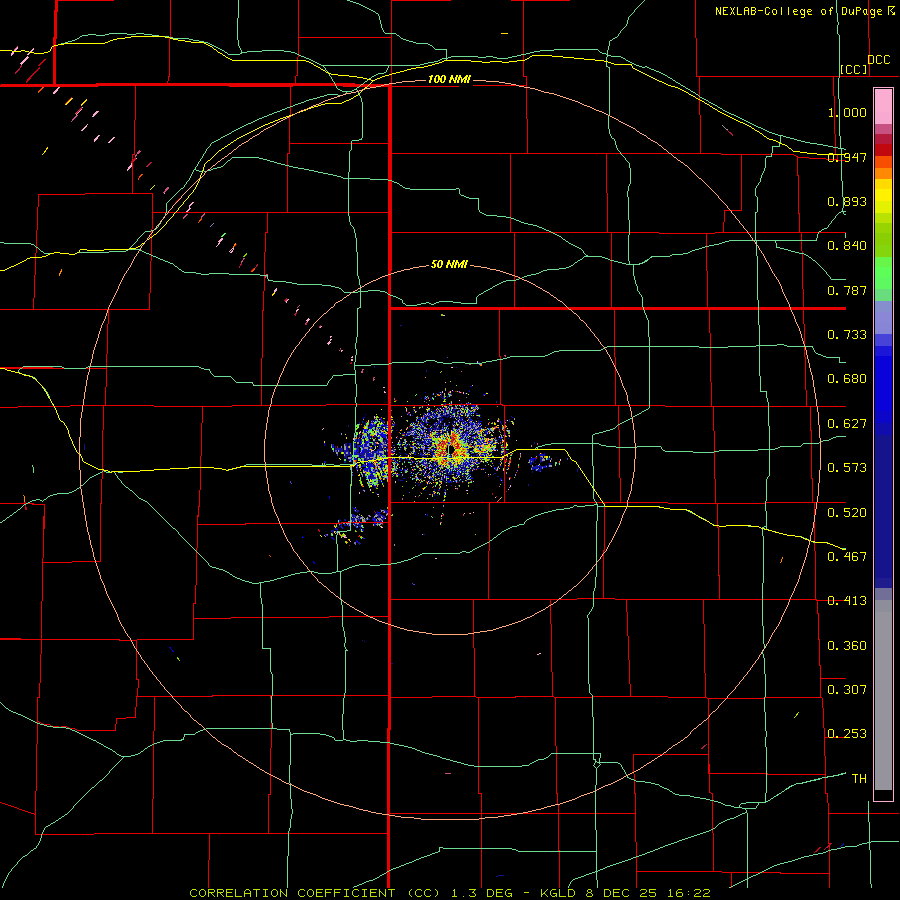Image resolution: width=900 pixels, height=900 pixels.
Task: Select the 0.733 scale value
Action: pyautogui.click(x=847, y=335)
